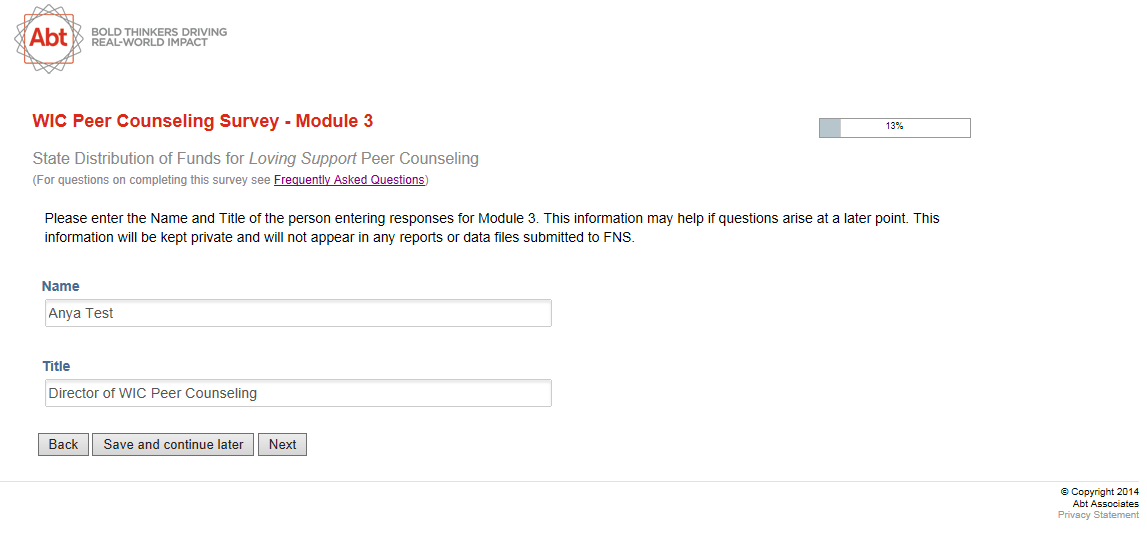Image resolution: width=1147 pixels, height=552 pixels.
Task: Click the filled gray portion of progress bar
Action: (x=830, y=128)
